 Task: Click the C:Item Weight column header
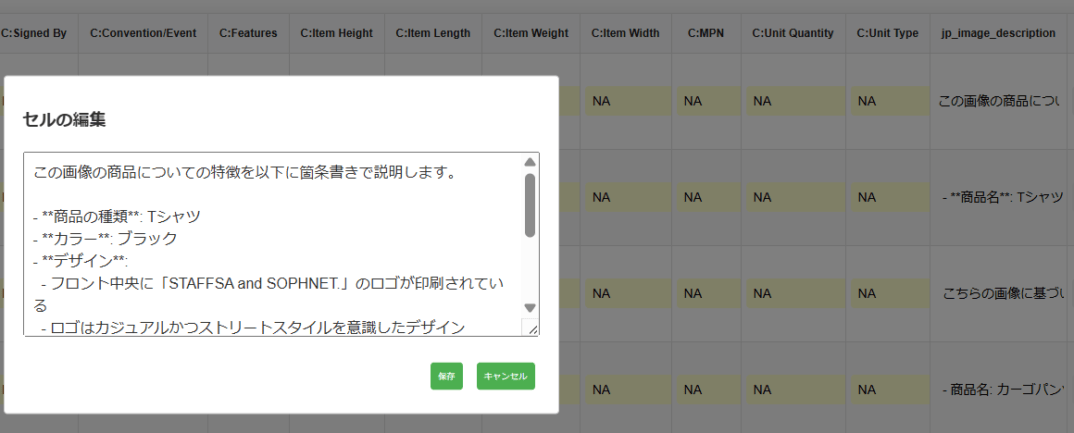coord(530,33)
